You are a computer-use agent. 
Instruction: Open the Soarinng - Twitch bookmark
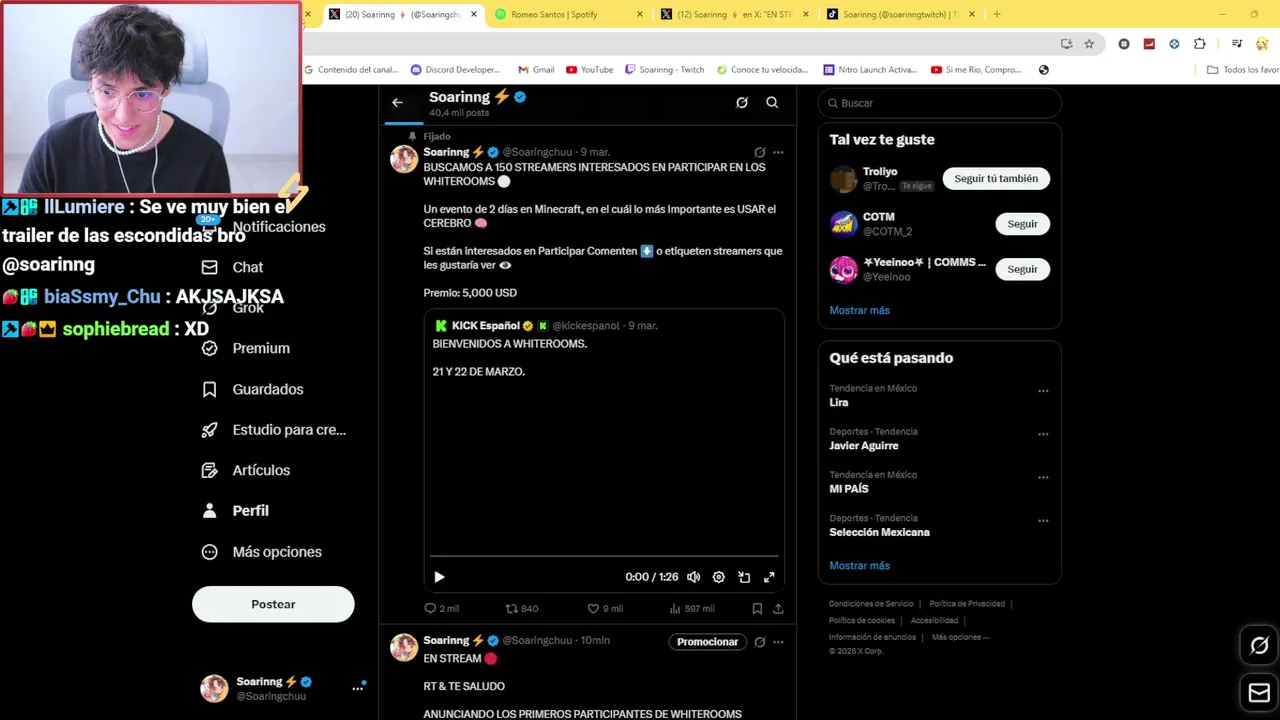[664, 70]
